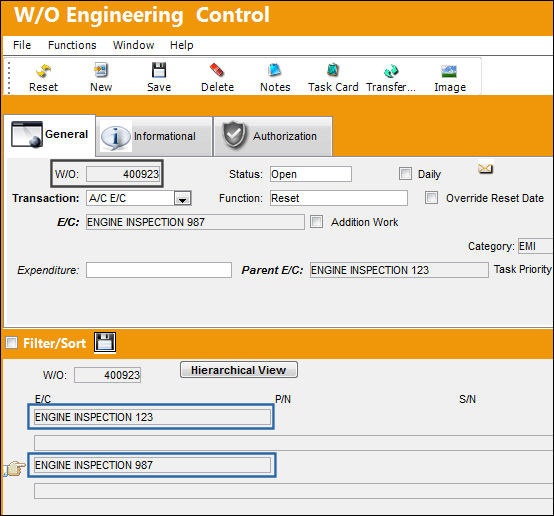This screenshot has height=516, width=554.
Task: Click the P/N column header
Action: 283,399
